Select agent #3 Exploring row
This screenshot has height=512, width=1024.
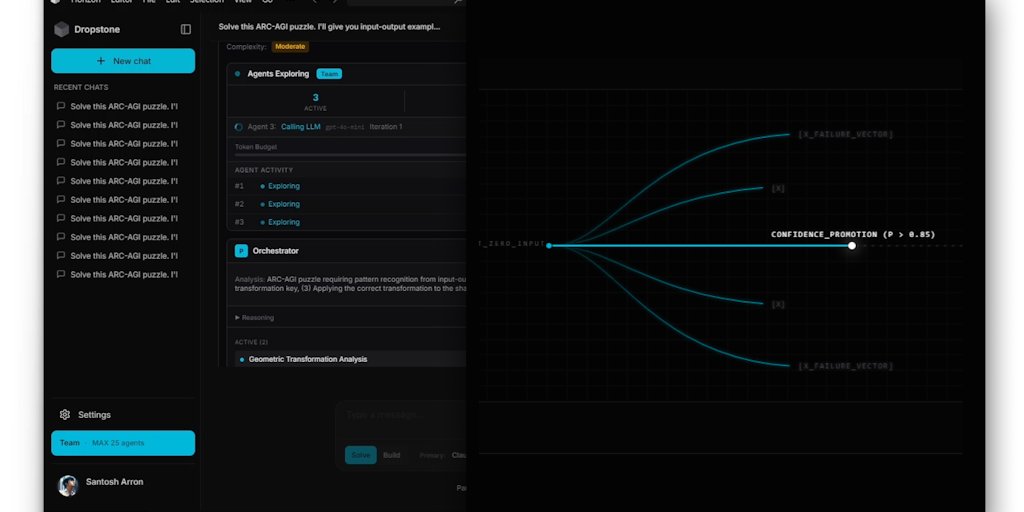[x=346, y=222]
